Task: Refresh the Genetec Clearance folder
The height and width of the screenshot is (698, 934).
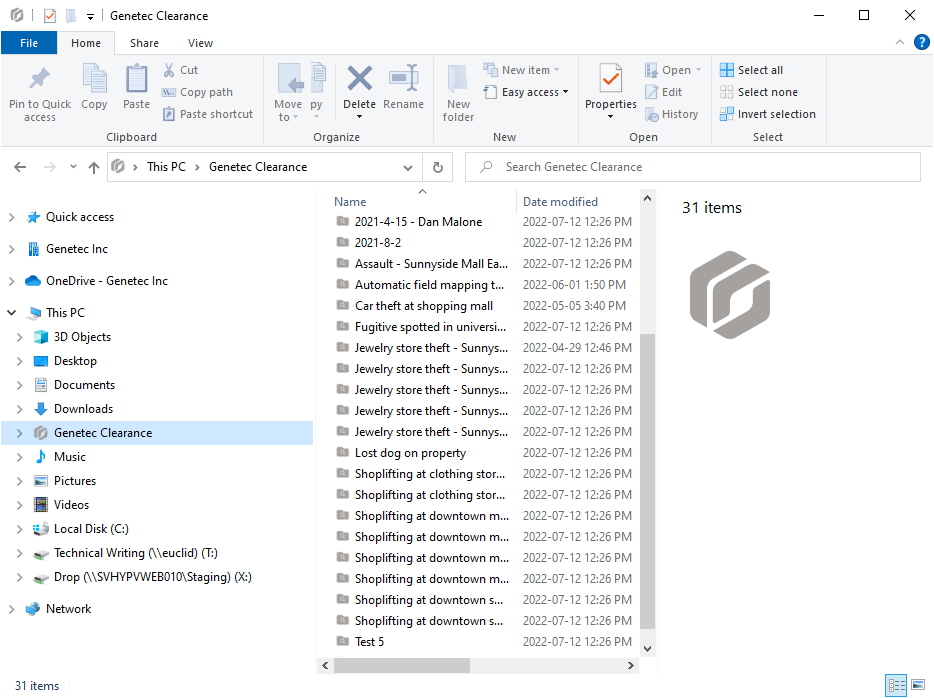Action: (438, 167)
